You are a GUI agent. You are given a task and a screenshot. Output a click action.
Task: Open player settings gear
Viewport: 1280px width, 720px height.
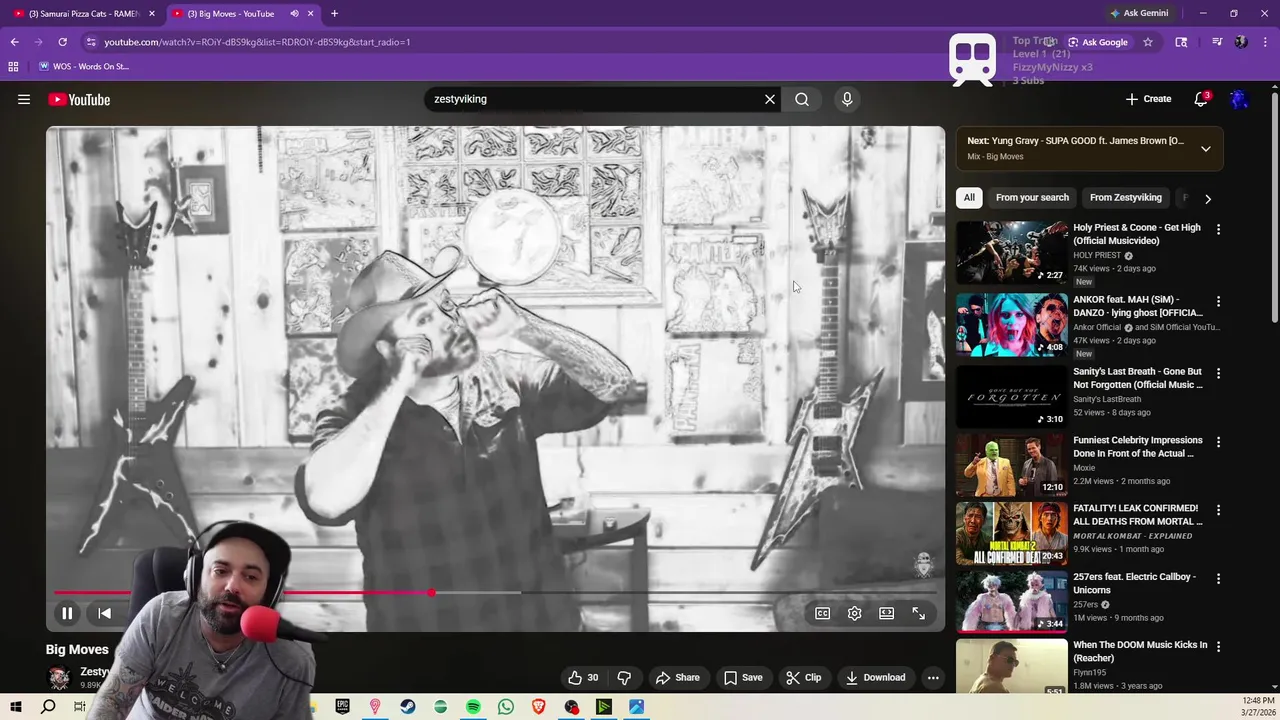[x=854, y=613]
